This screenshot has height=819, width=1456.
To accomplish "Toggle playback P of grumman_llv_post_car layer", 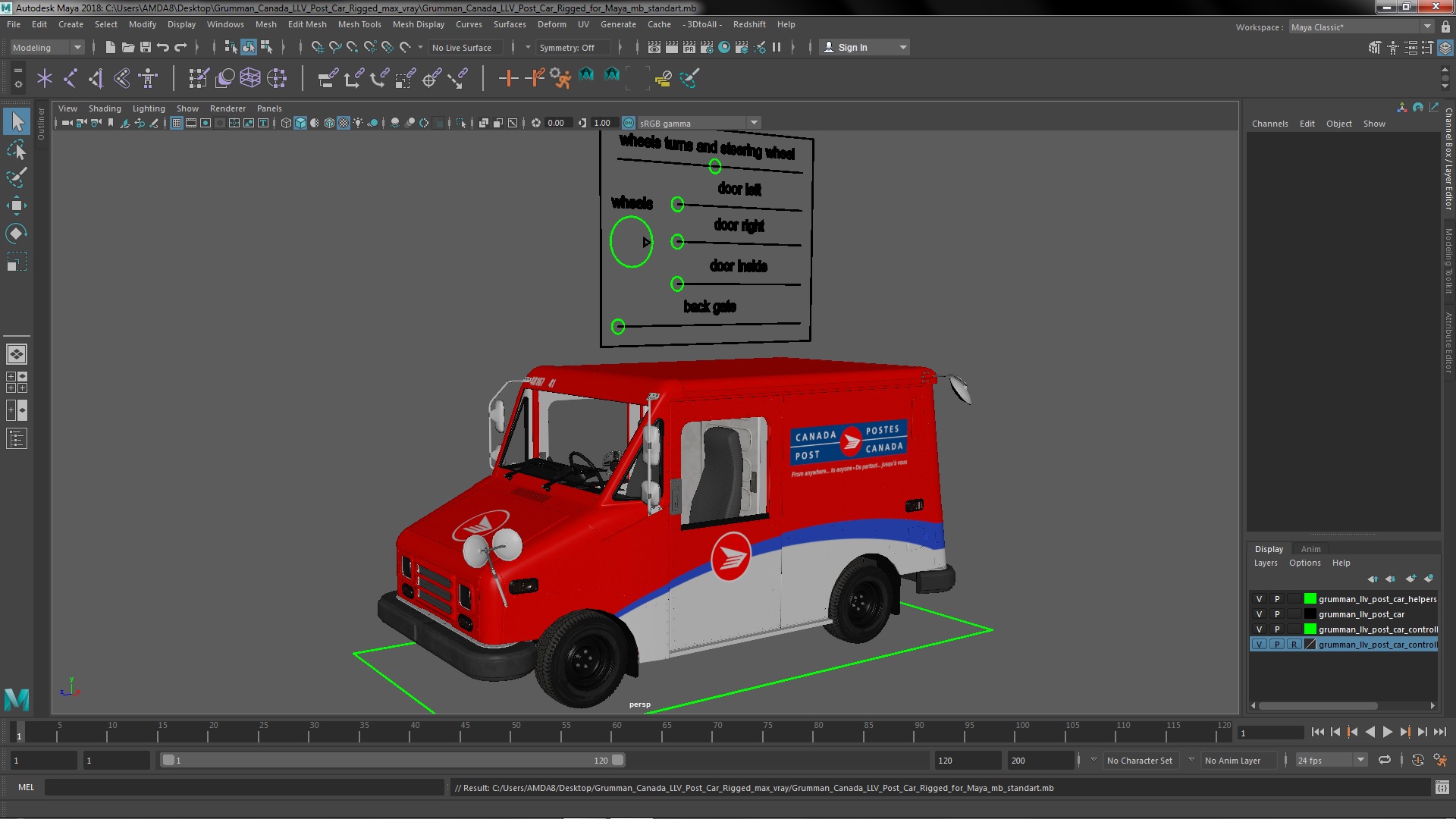I will (x=1277, y=614).
